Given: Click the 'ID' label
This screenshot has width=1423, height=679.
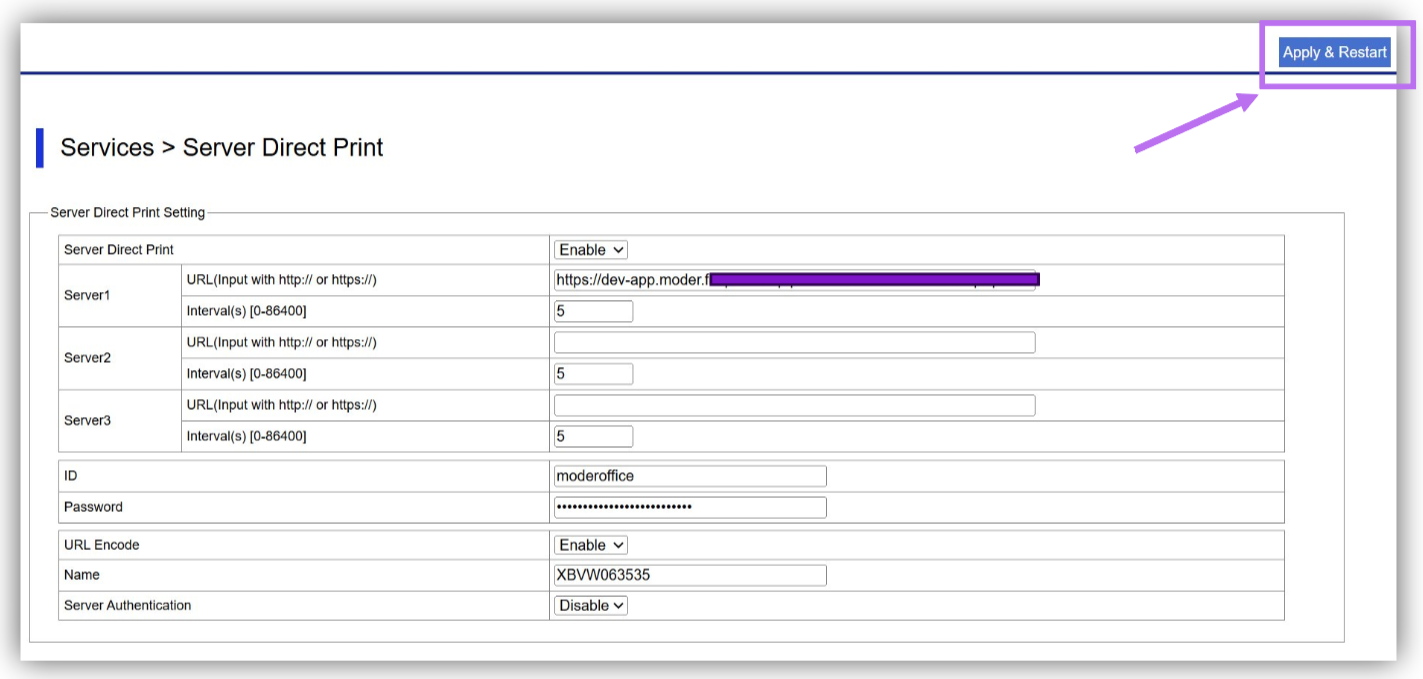Looking at the screenshot, I should click(x=71, y=476).
